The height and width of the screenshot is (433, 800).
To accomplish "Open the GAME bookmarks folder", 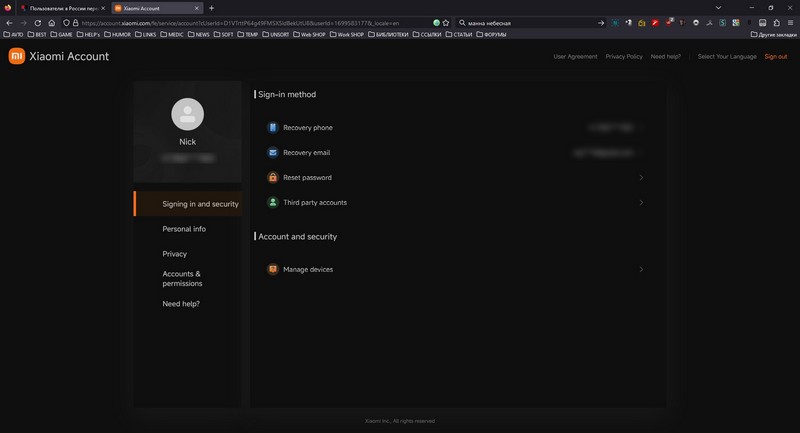I will [x=61, y=35].
